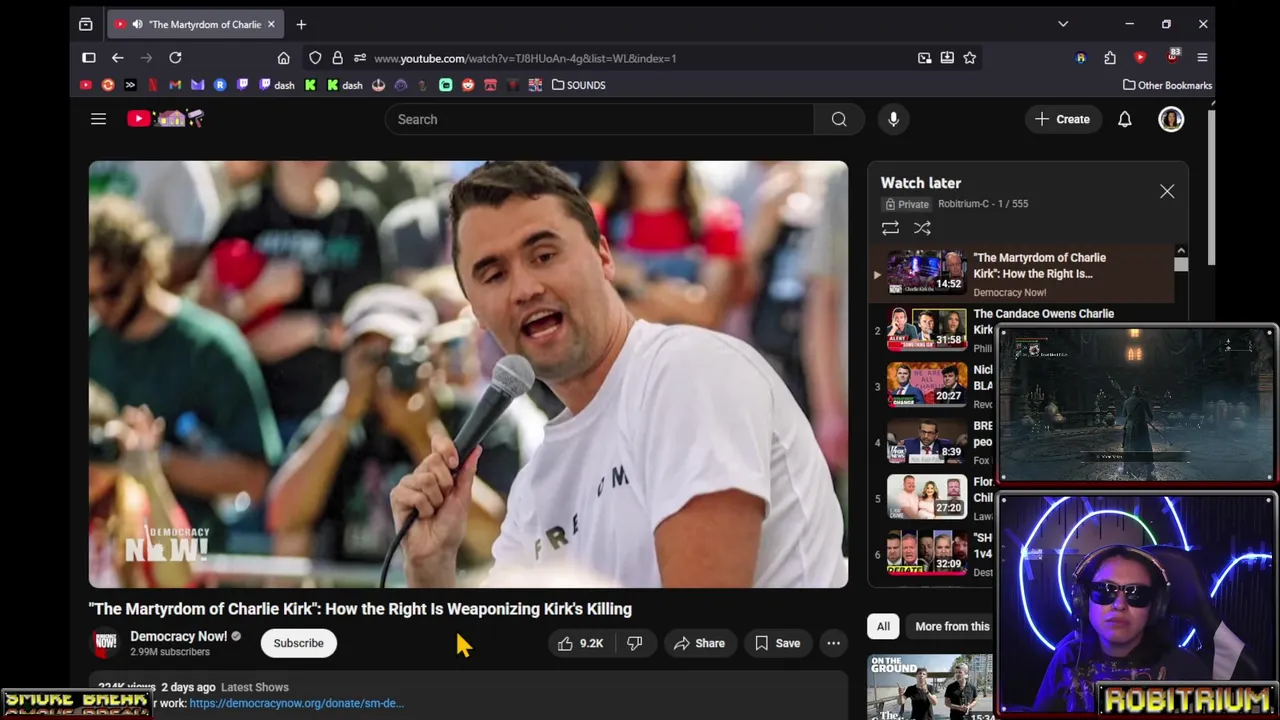Close the Martyrdom of Charlie Kirk tab
This screenshot has height=720, width=1280.
[271, 24]
